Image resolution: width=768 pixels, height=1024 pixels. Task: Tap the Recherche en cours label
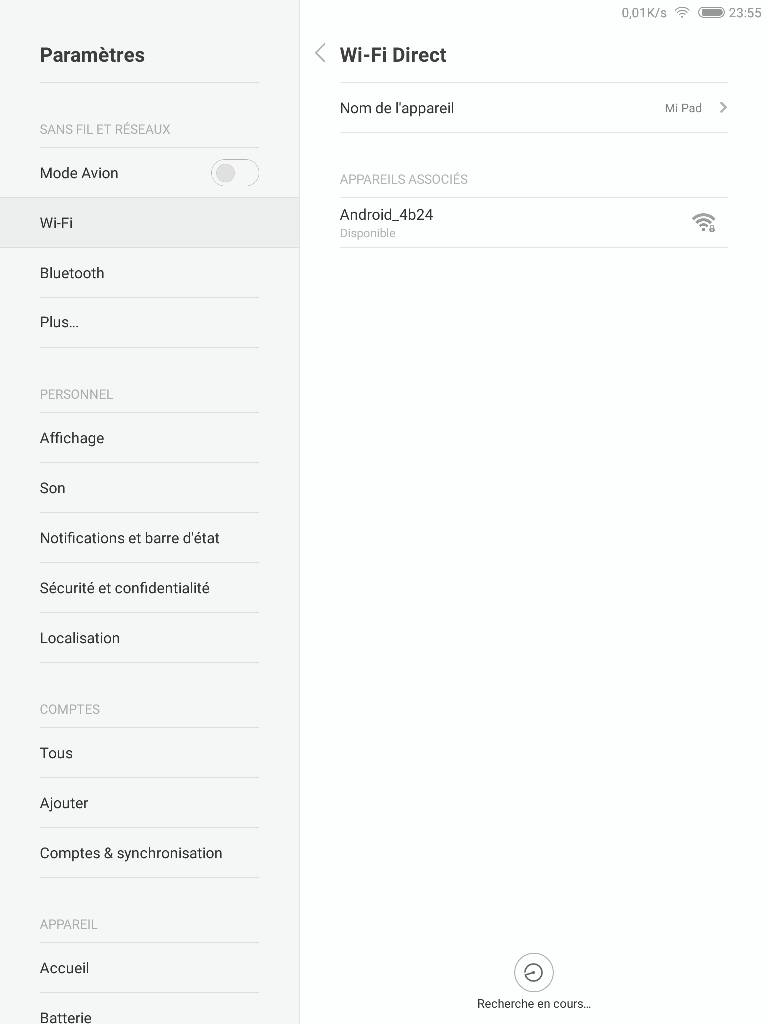[534, 1004]
